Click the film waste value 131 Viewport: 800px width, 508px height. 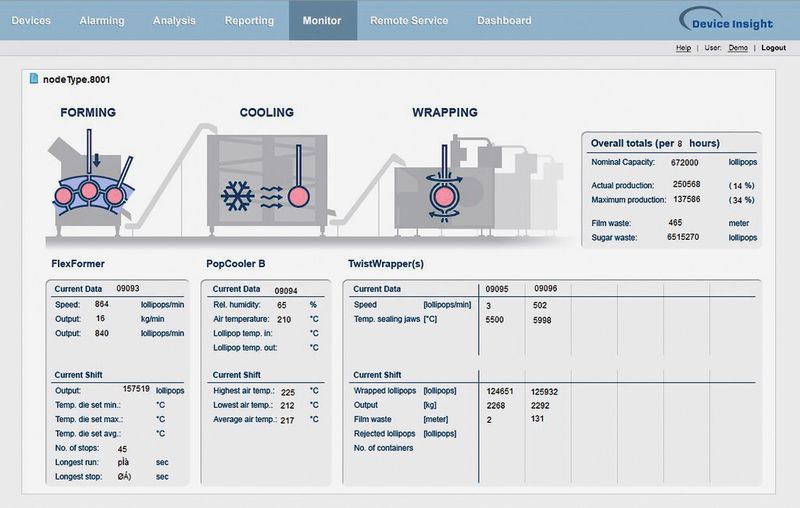537,418
